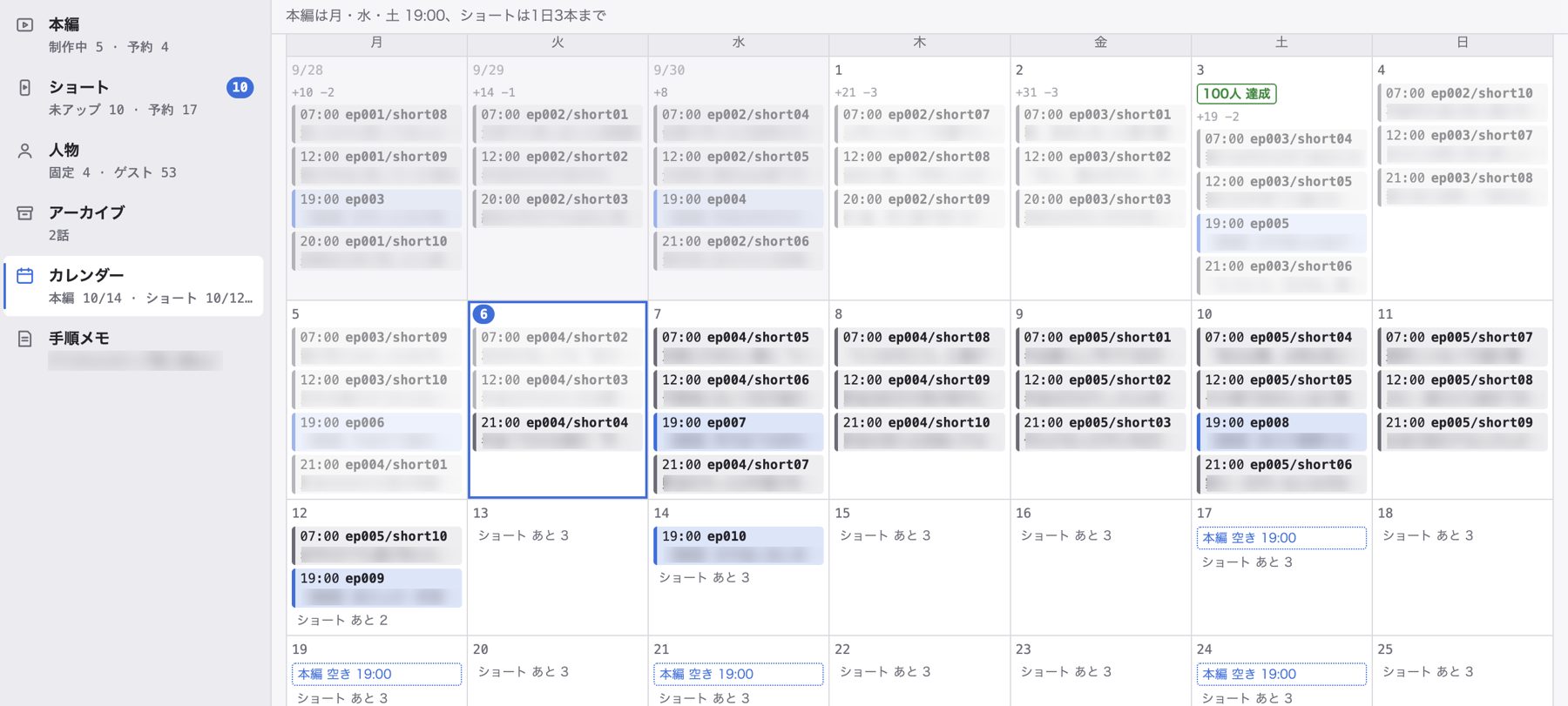
Task: Open 20:00 ep002/short03 entry
Action: click(x=558, y=209)
